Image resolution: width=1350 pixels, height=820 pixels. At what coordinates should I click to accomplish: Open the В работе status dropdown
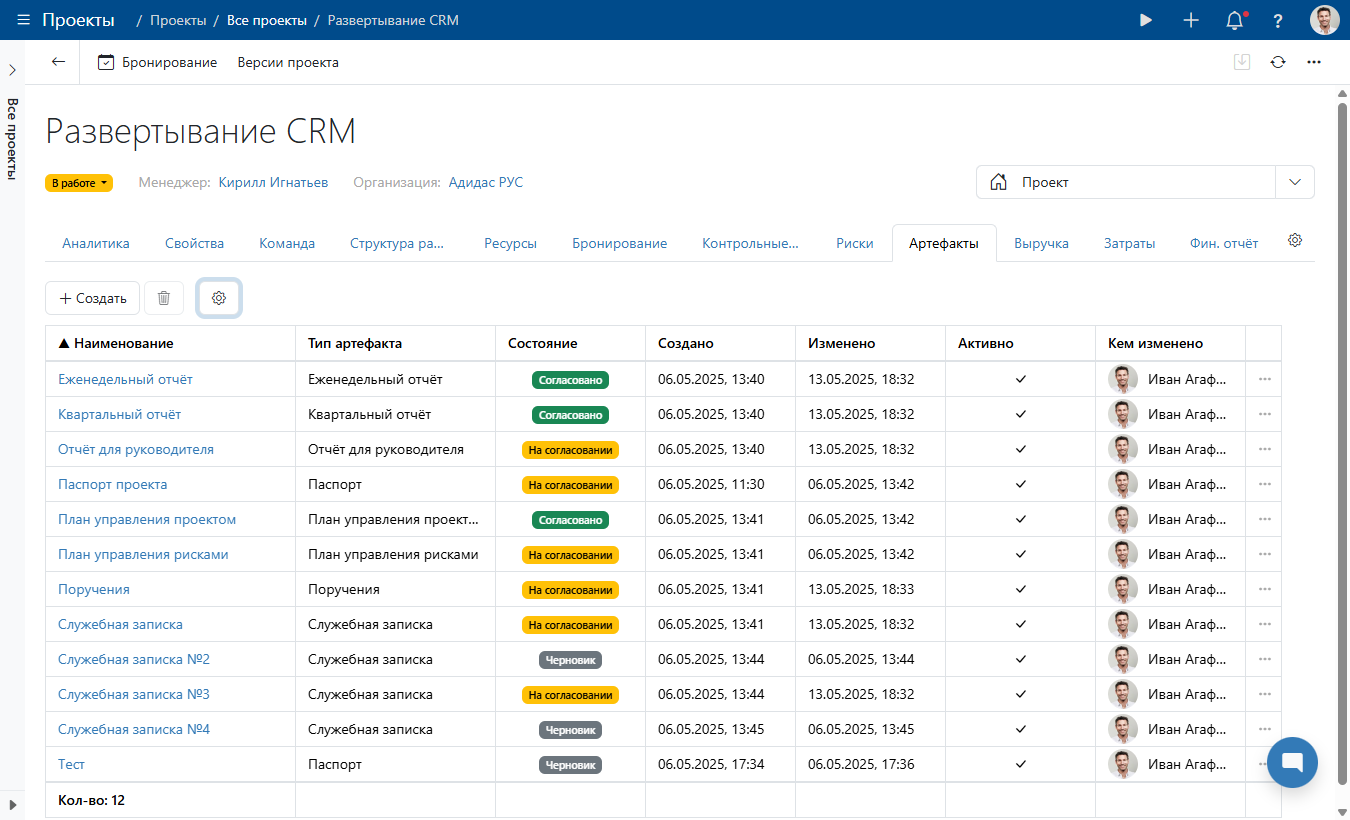pos(79,183)
